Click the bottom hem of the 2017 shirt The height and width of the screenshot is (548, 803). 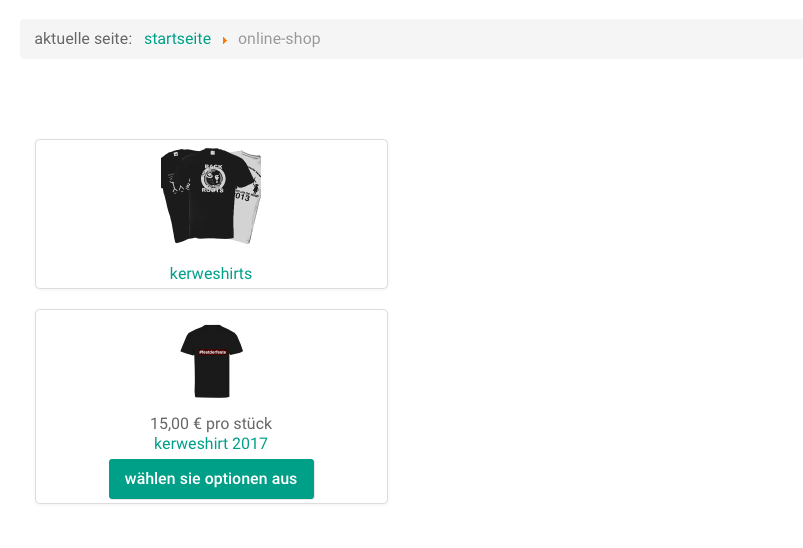point(211,394)
